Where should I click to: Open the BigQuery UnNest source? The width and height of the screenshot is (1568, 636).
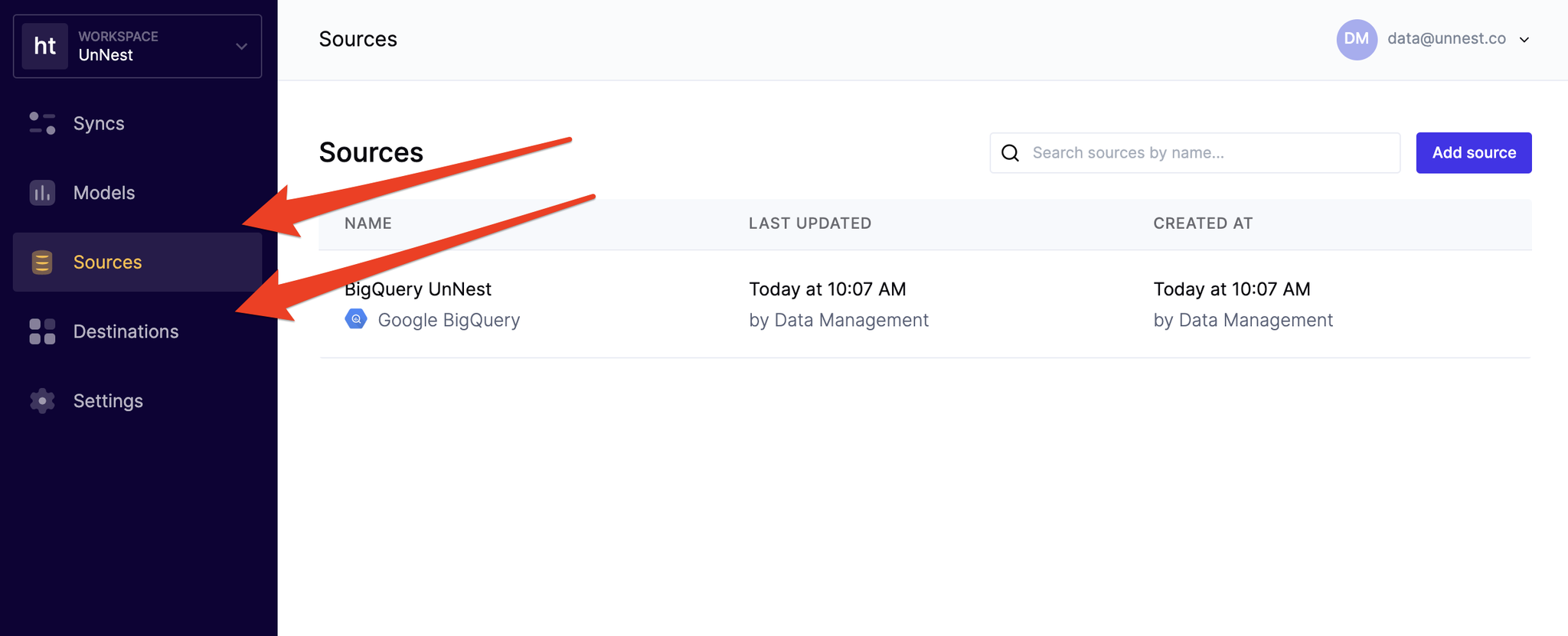418,289
